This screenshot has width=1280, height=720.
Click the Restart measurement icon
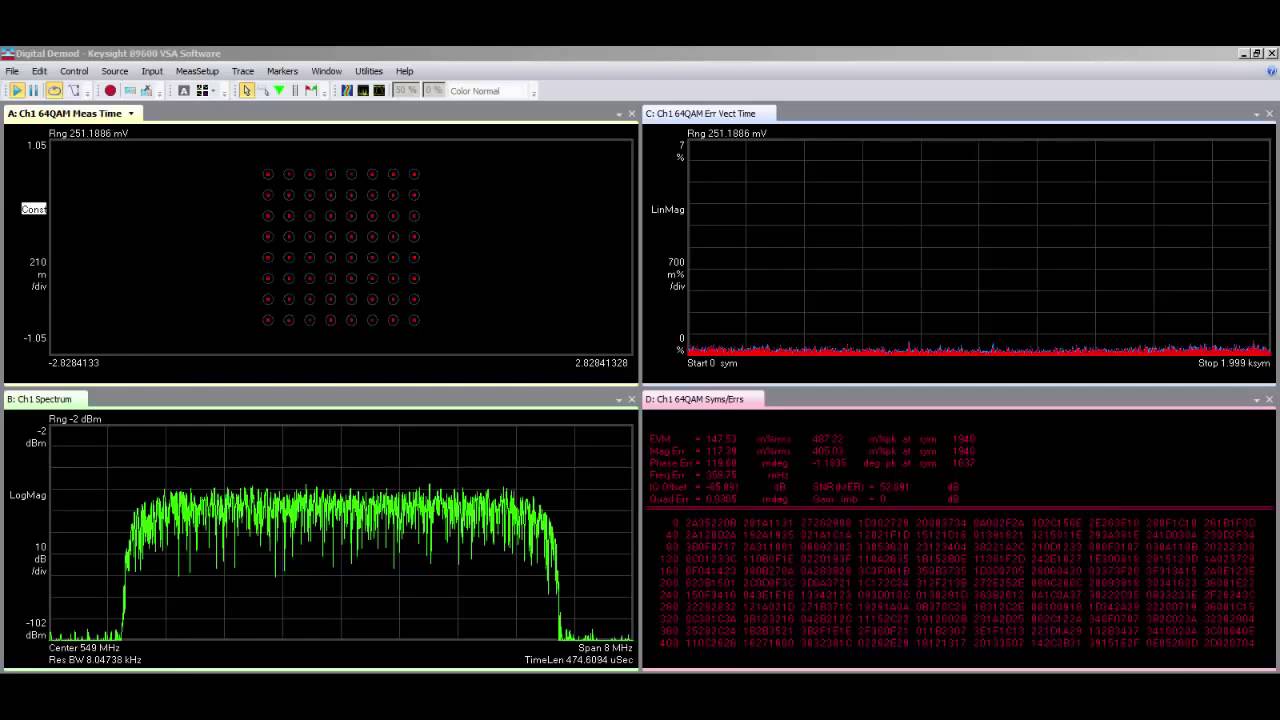click(x=54, y=90)
